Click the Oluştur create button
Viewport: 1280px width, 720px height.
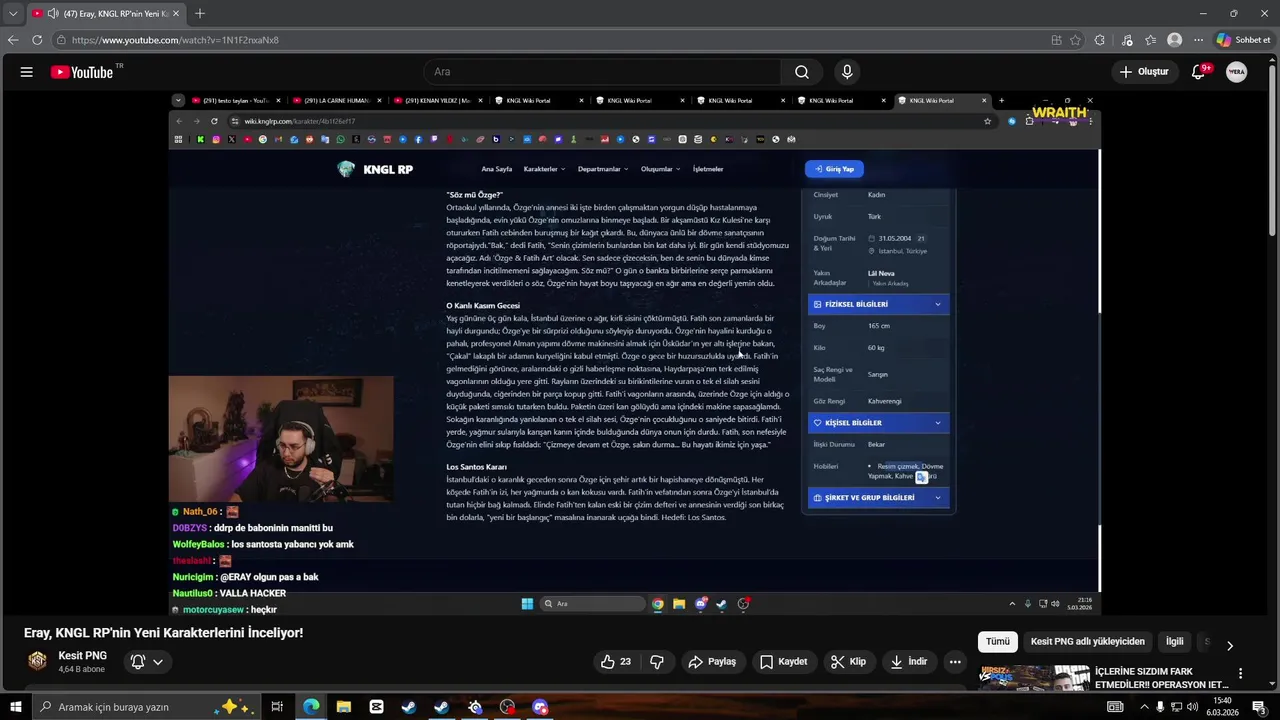click(x=1144, y=72)
